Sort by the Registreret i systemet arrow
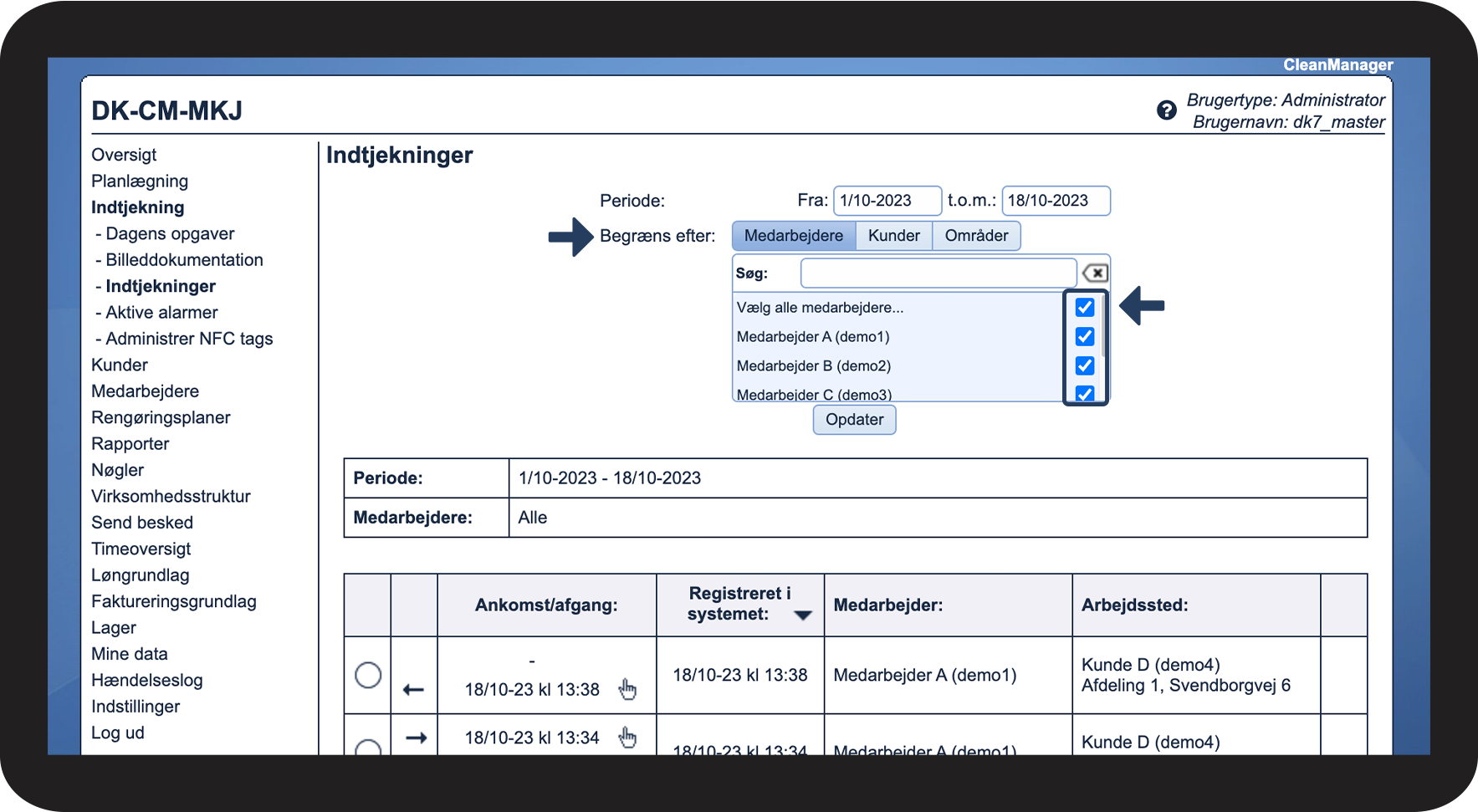Viewport: 1478px width, 812px height. [x=803, y=615]
